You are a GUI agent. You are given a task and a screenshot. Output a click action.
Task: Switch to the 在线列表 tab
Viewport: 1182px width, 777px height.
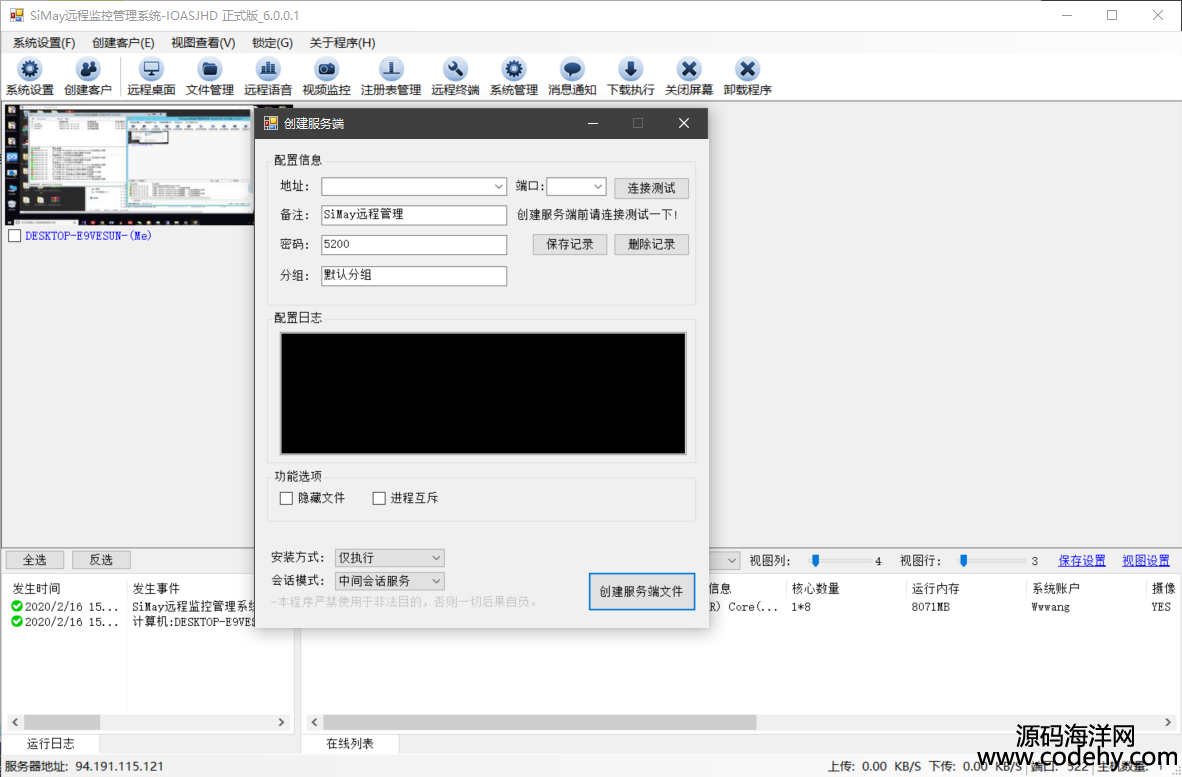click(350, 744)
